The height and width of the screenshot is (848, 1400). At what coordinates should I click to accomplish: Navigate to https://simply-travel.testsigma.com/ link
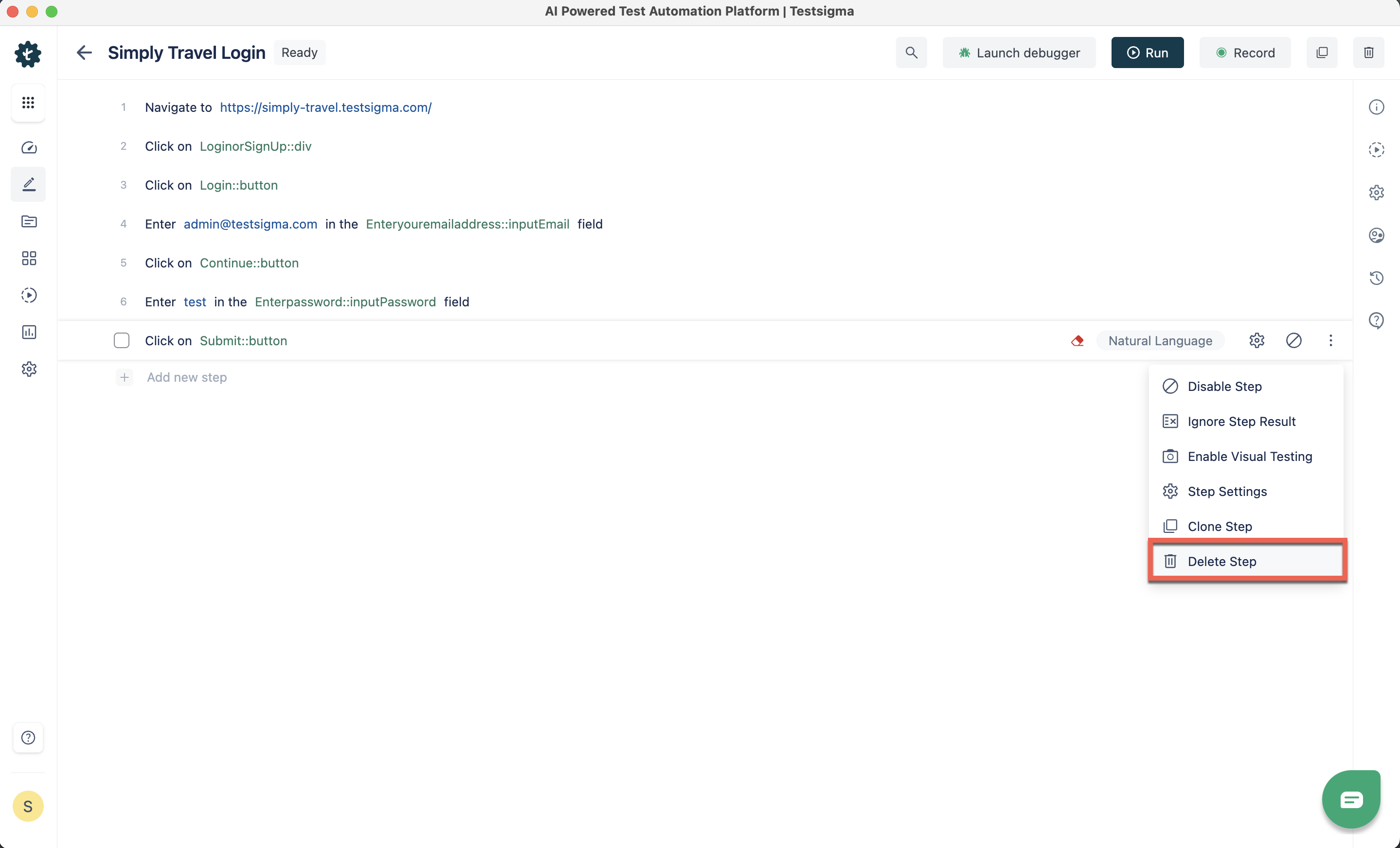[x=325, y=107]
